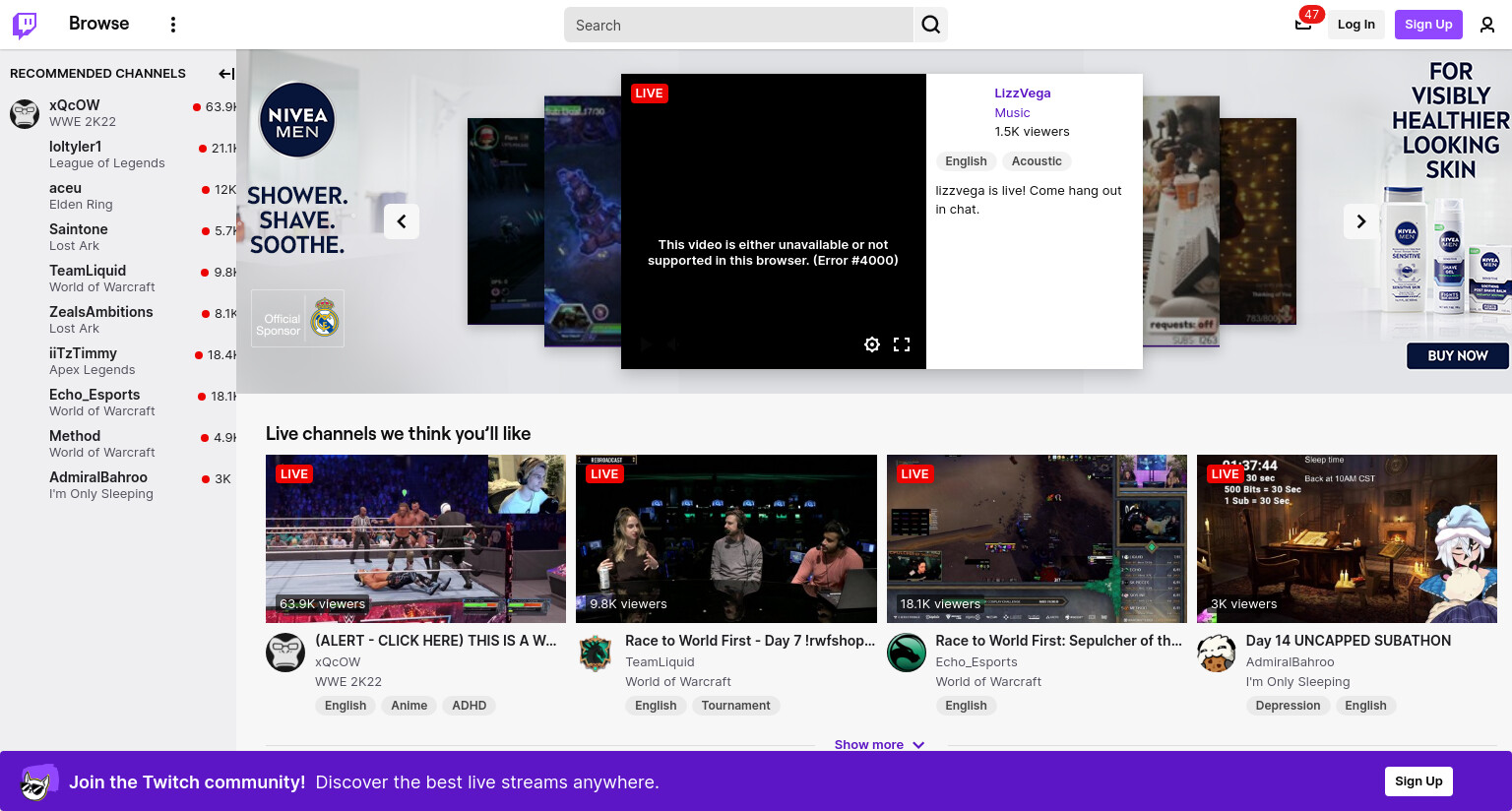The image size is (1512, 811).
Task: Toggle fullscreen on featured video
Action: pos(902,344)
